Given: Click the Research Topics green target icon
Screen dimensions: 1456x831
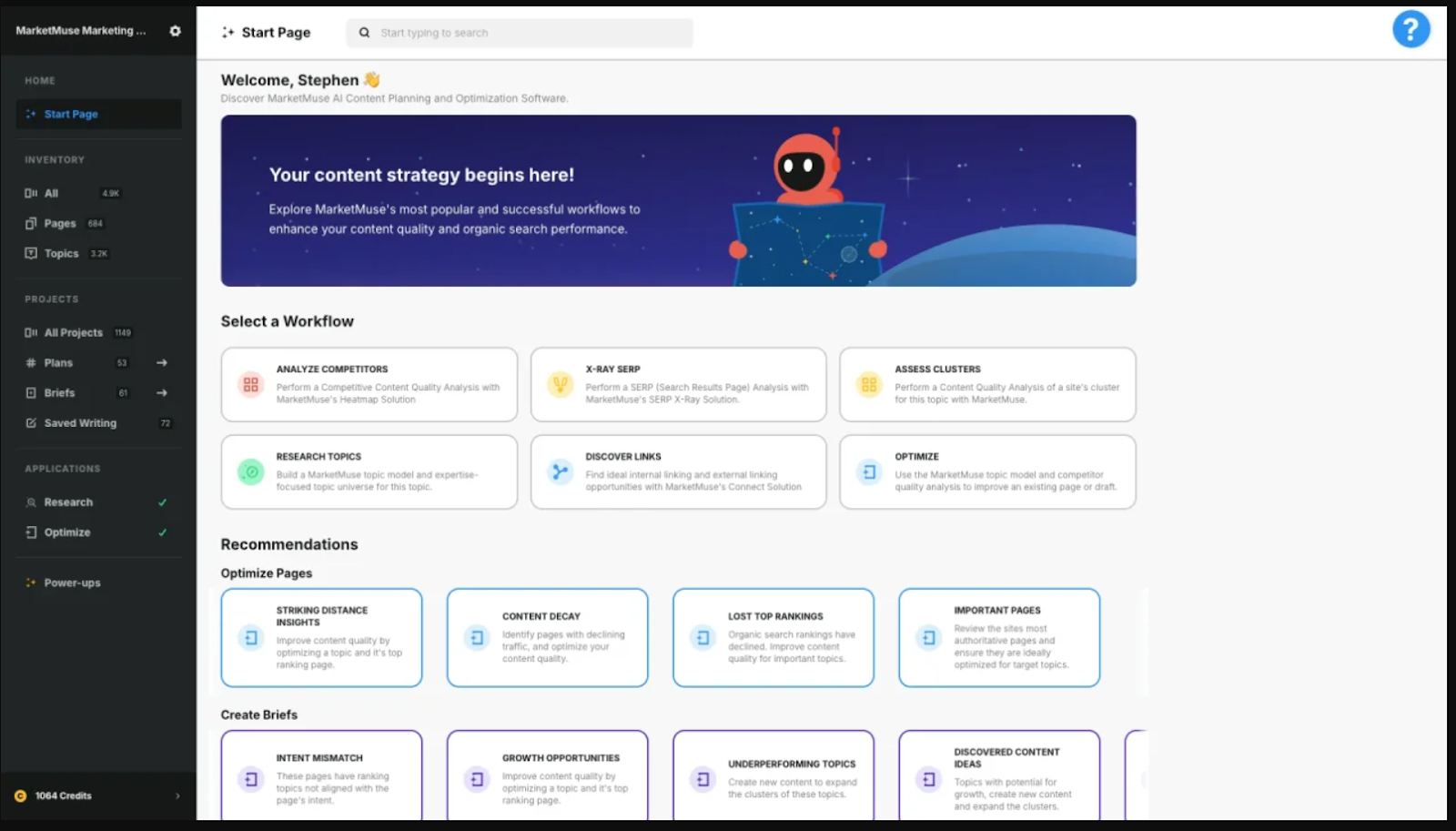Looking at the screenshot, I should (251, 471).
